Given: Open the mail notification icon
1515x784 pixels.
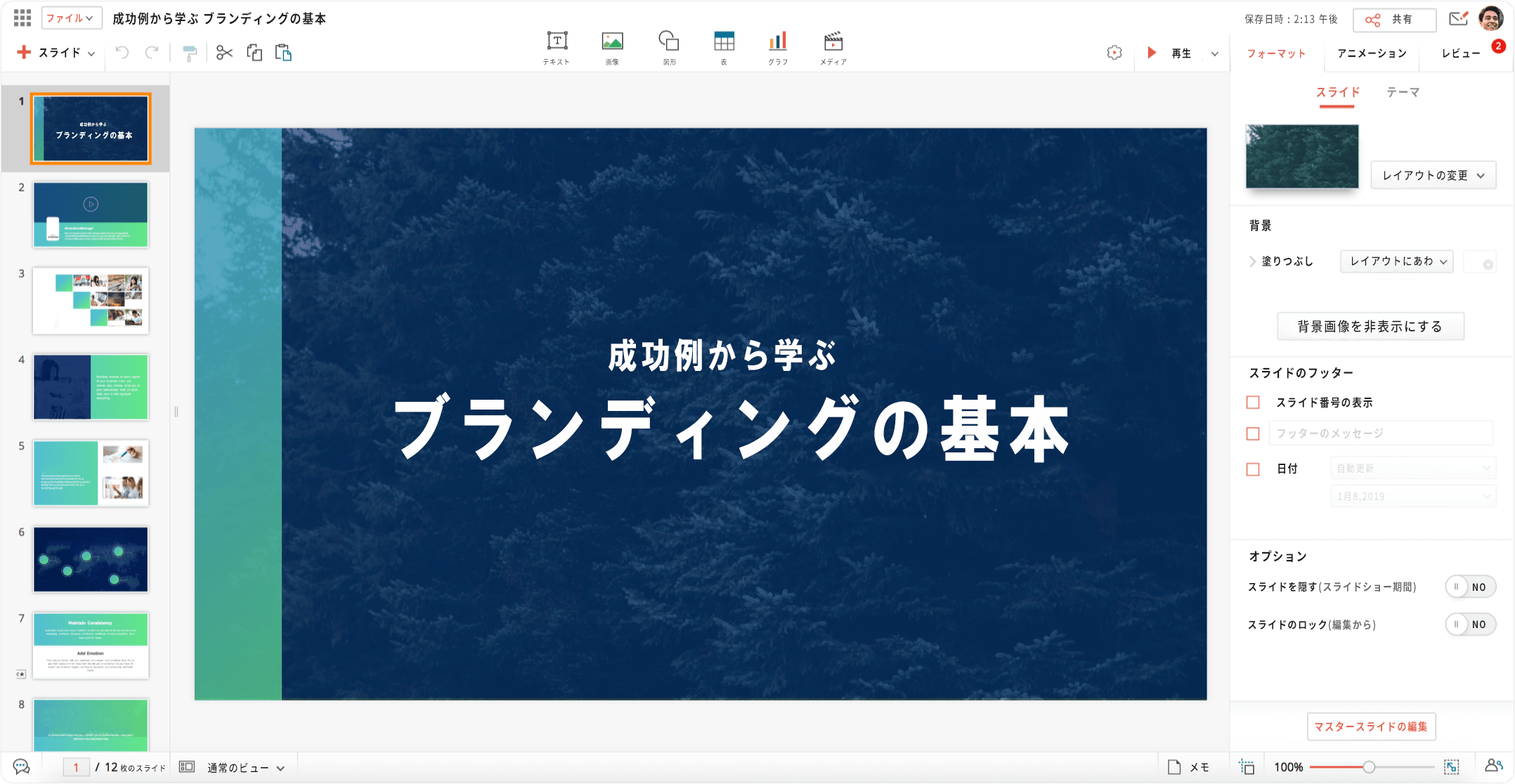Looking at the screenshot, I should coord(1459,19).
